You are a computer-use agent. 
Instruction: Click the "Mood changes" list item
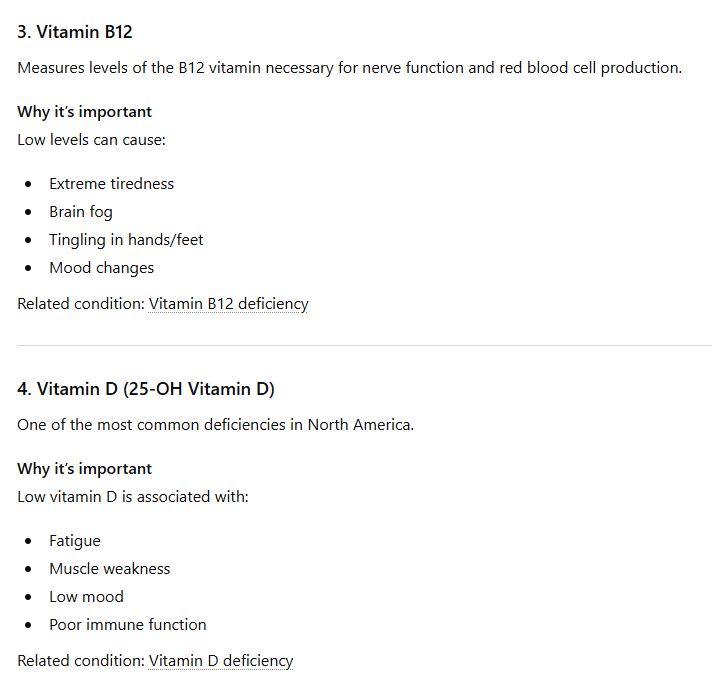coord(101,268)
